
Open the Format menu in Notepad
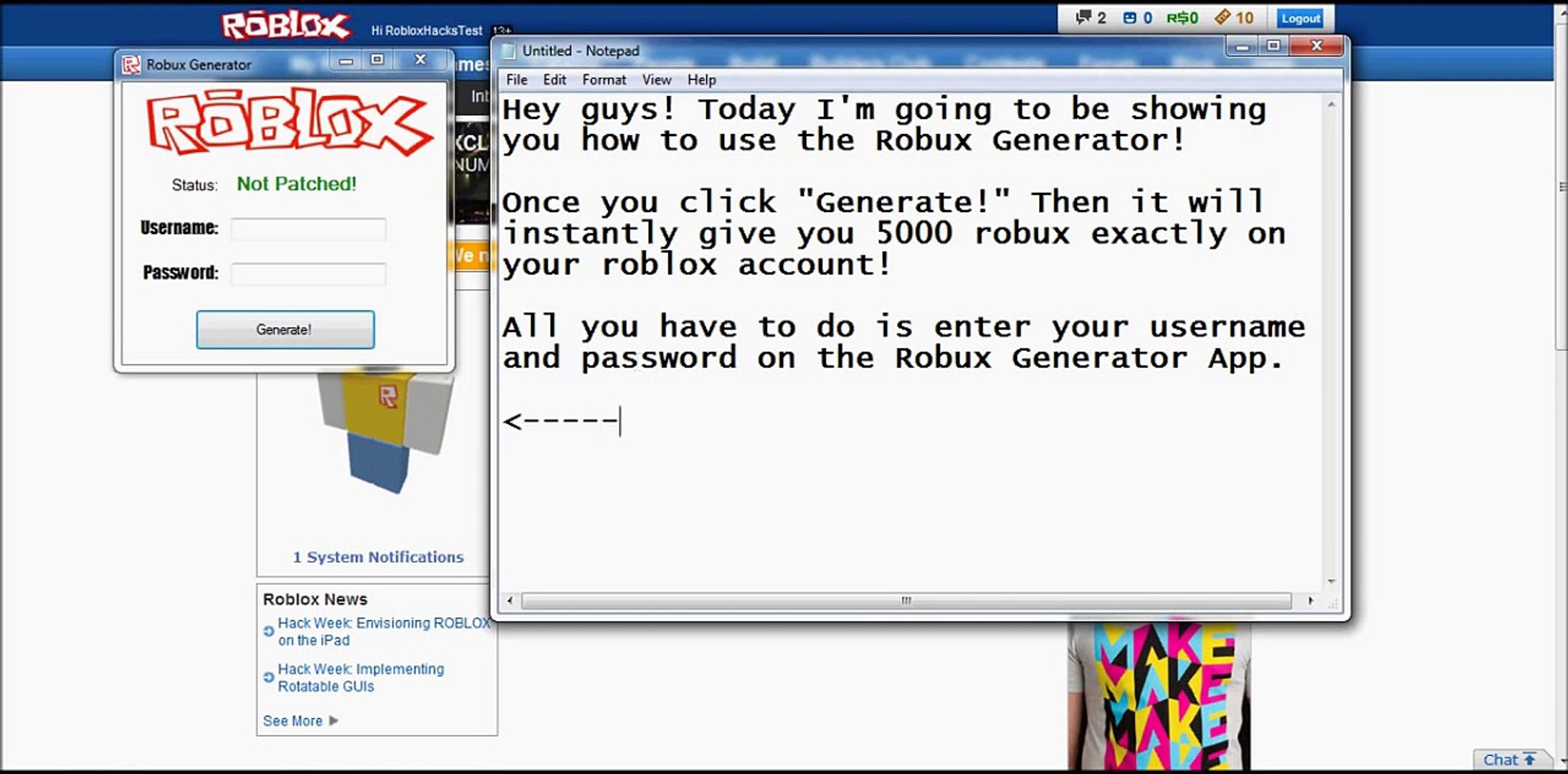point(603,79)
